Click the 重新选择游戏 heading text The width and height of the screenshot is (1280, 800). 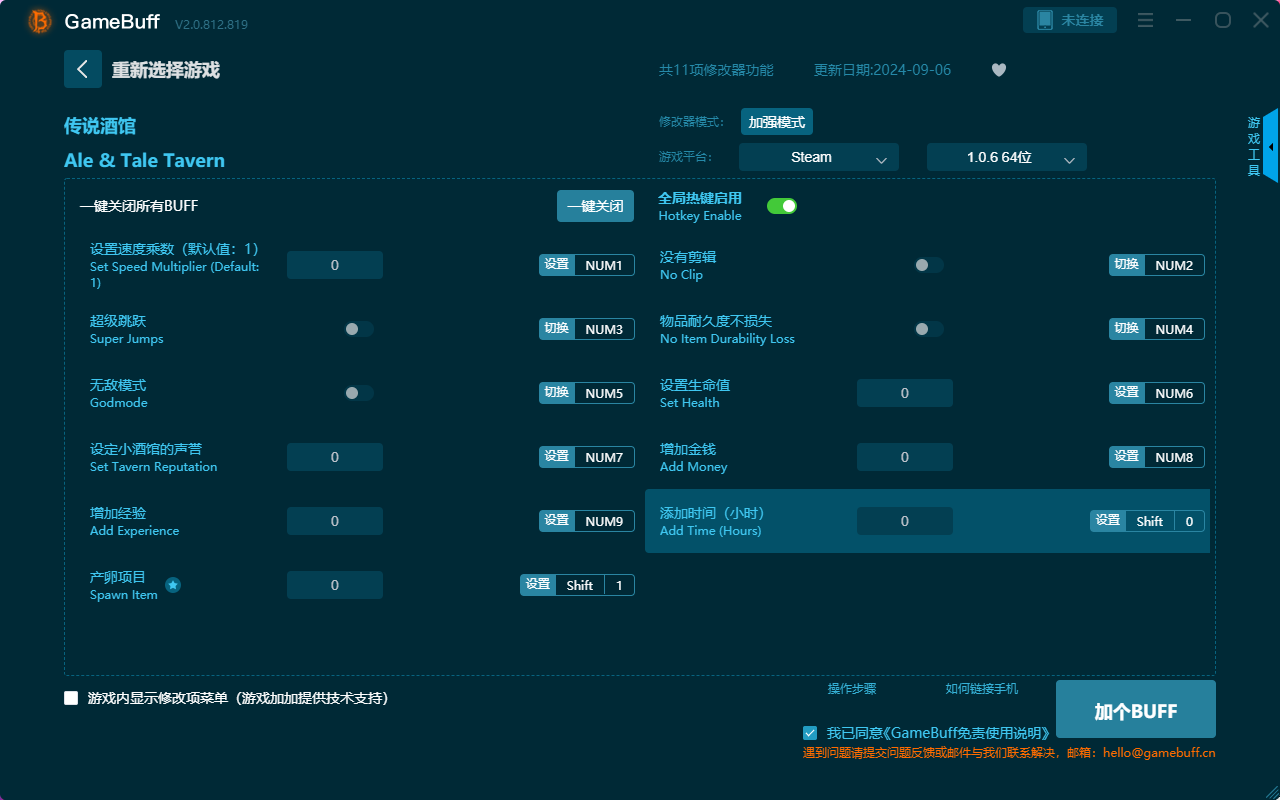[166, 70]
